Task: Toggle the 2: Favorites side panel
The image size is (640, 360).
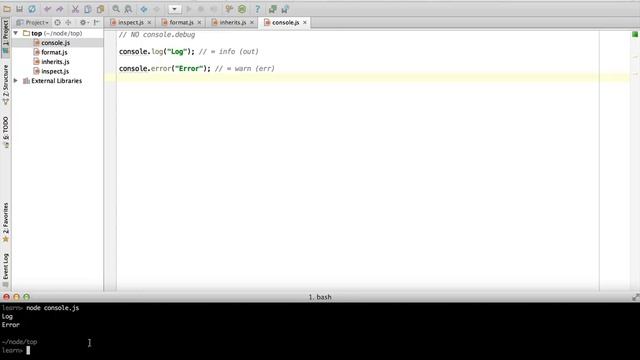Action: 5,222
